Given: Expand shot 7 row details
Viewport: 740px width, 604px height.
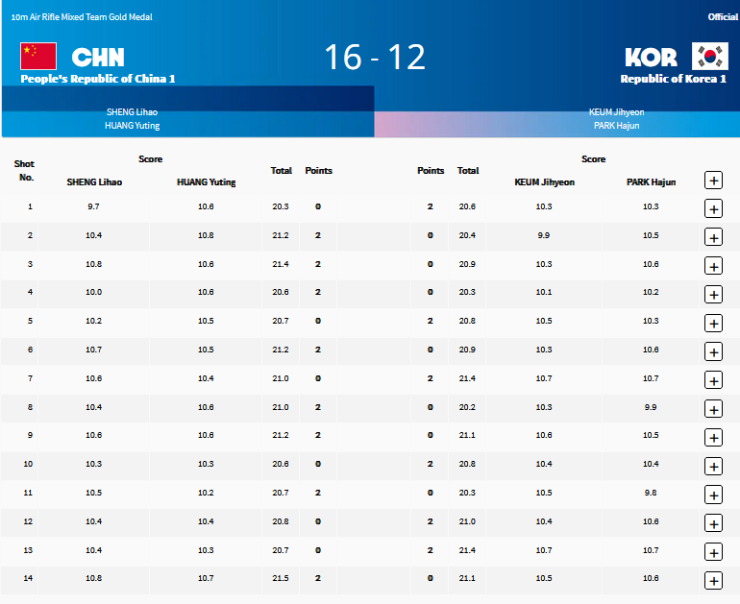Looking at the screenshot, I should (x=713, y=380).
